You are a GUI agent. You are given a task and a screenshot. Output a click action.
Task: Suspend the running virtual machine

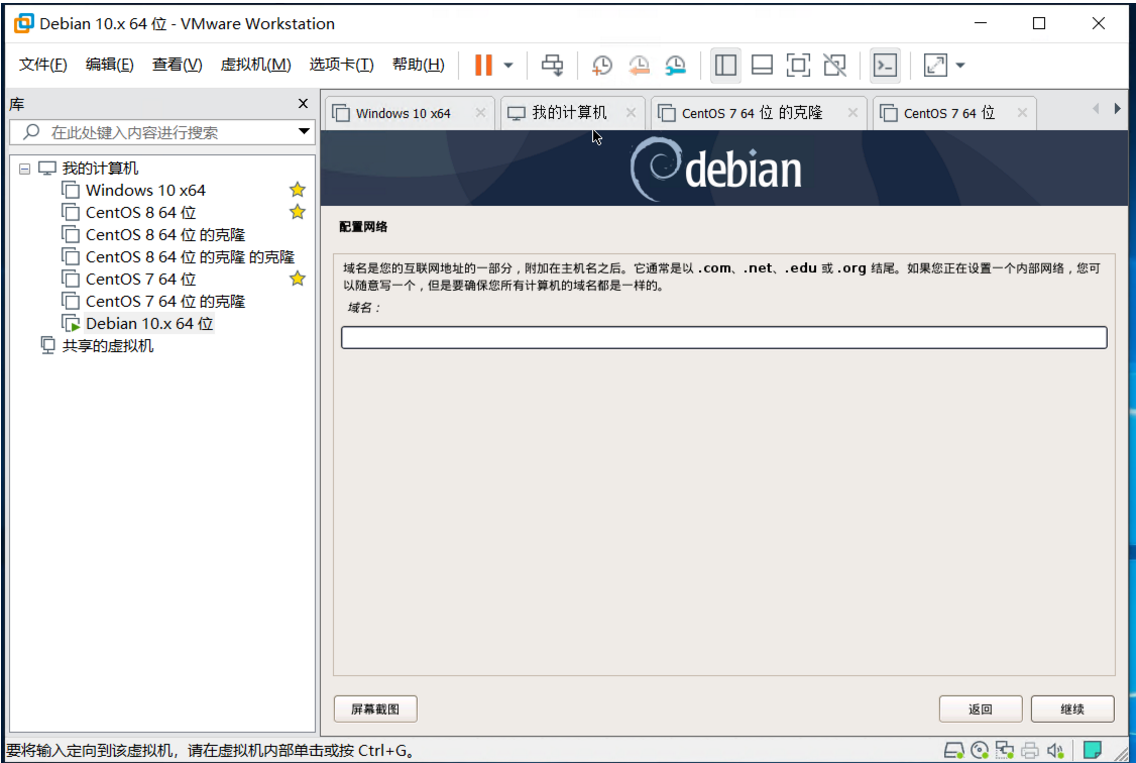pyautogui.click(x=486, y=65)
